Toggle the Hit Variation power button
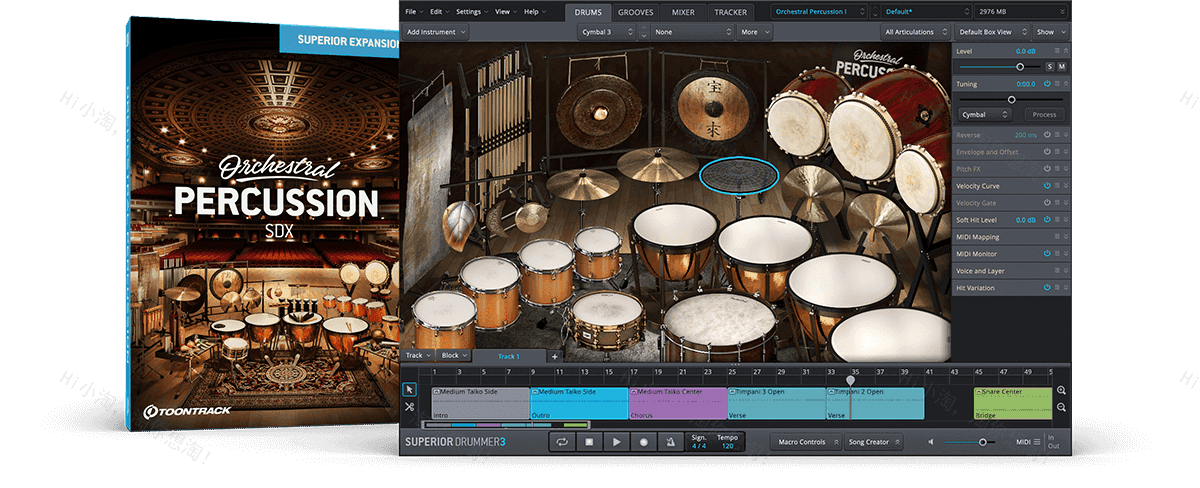The height and width of the screenshot is (488, 1200). tap(1047, 288)
